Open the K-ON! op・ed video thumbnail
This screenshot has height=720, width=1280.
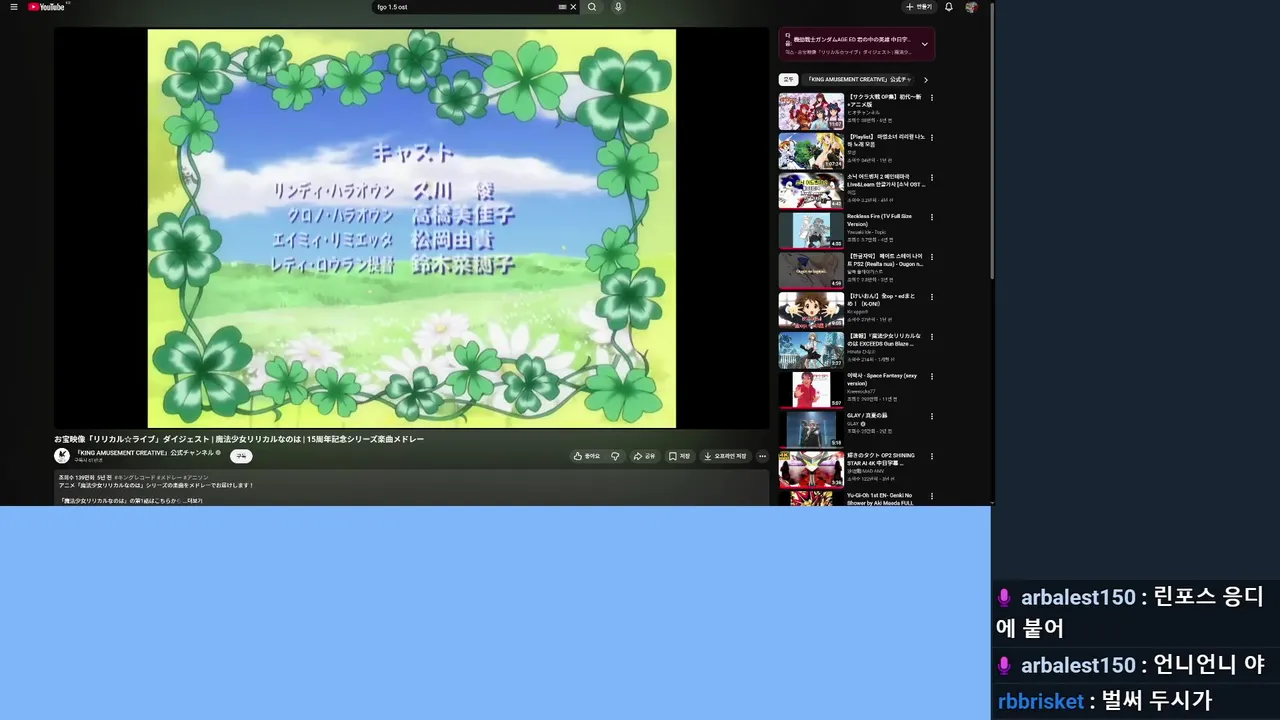point(811,310)
